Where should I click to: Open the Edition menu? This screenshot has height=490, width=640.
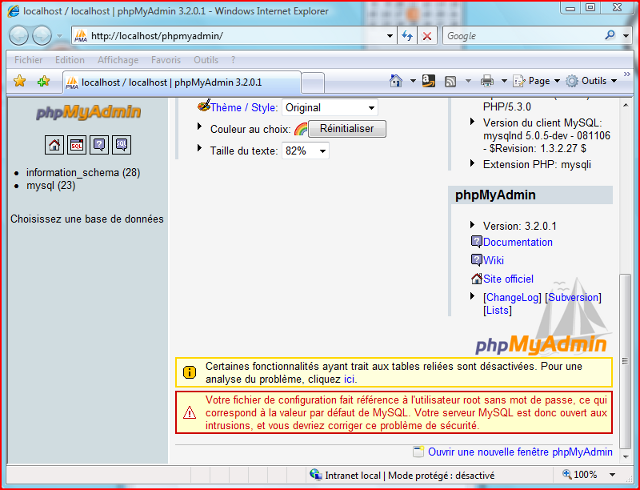tap(70, 60)
